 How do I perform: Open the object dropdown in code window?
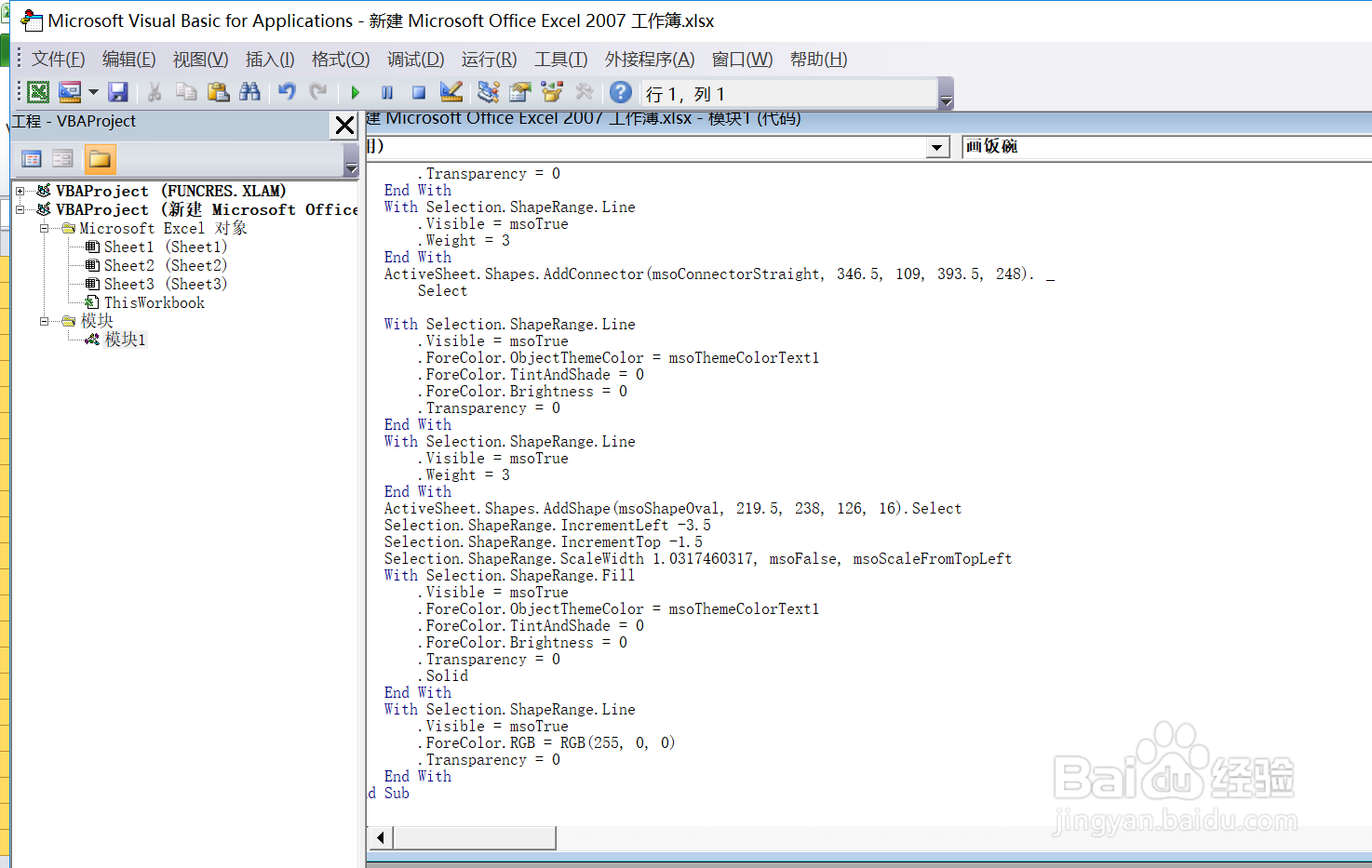pyautogui.click(x=937, y=147)
